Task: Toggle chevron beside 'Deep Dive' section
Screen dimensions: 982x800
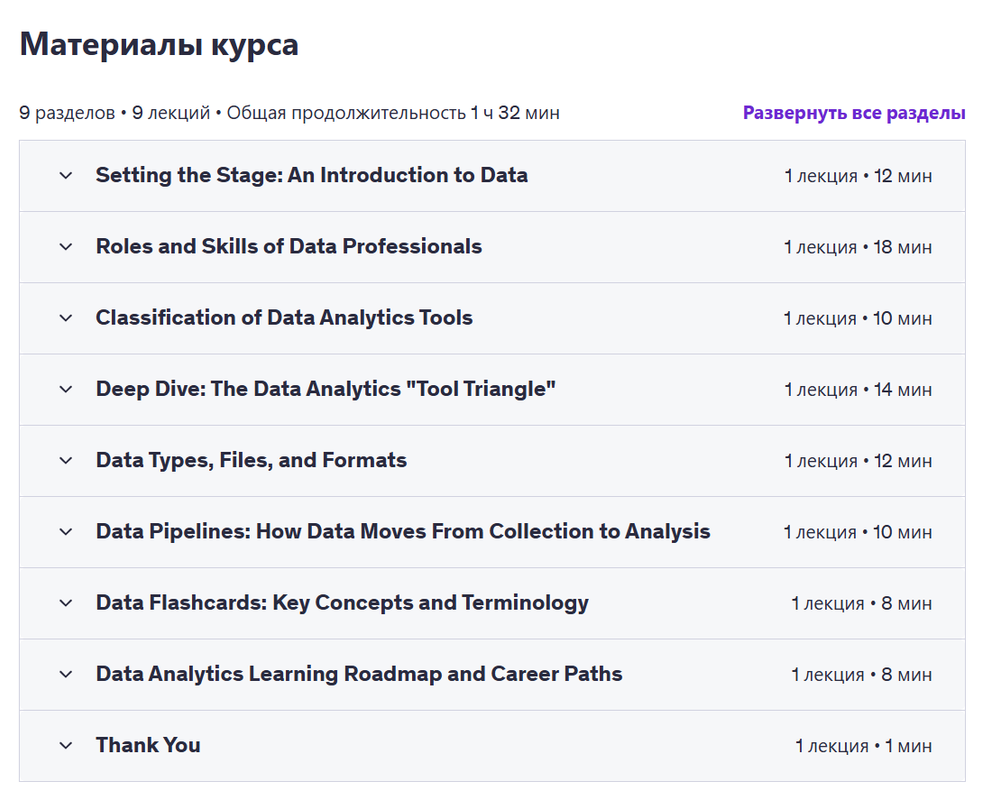Action: coord(66,389)
